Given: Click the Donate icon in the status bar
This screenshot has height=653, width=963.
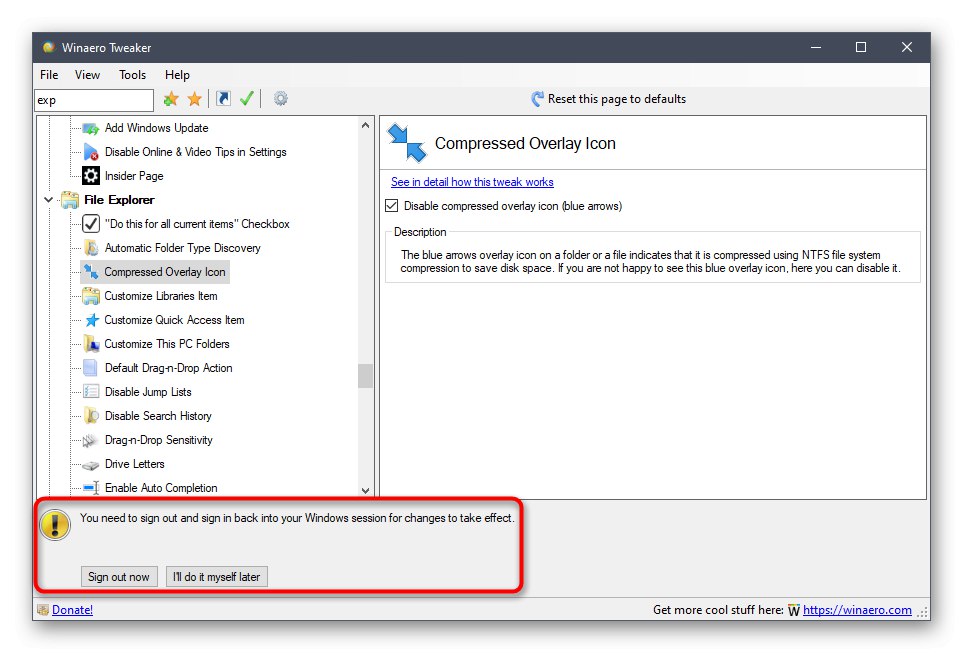Looking at the screenshot, I should click(43, 610).
